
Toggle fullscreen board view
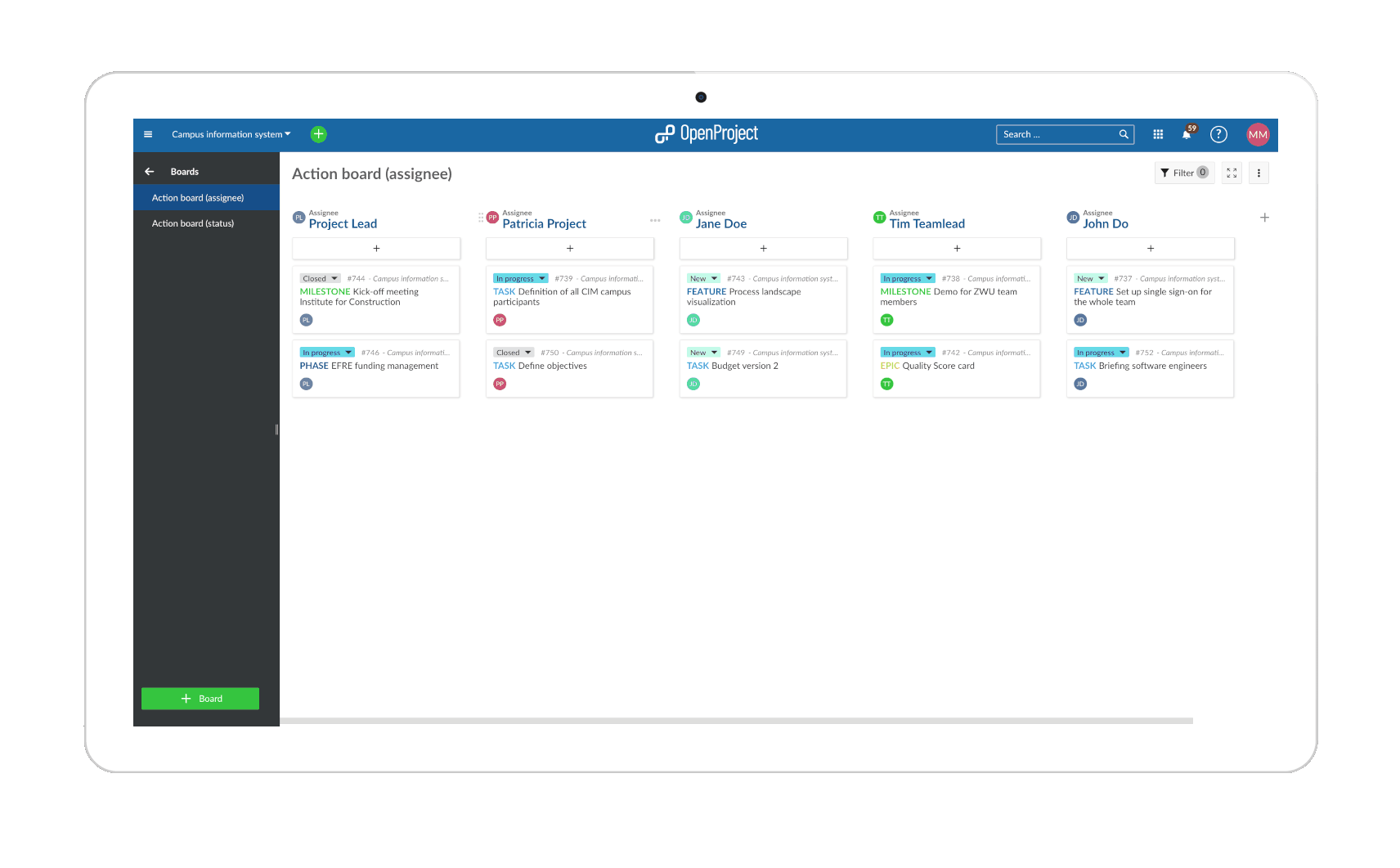point(1232,173)
